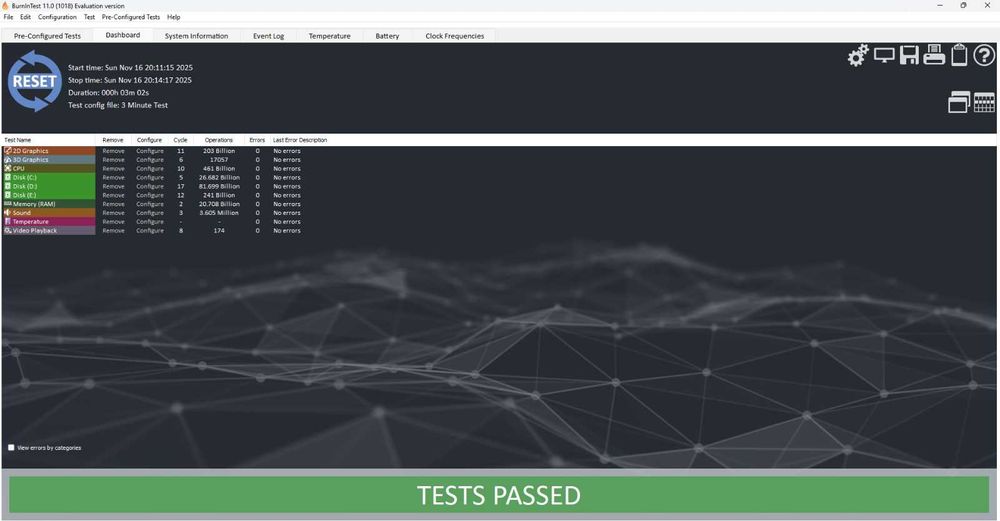Viewport: 1000px width, 521px height.
Task: Click the Memory (RAM) module icon
Action: (x=8, y=204)
